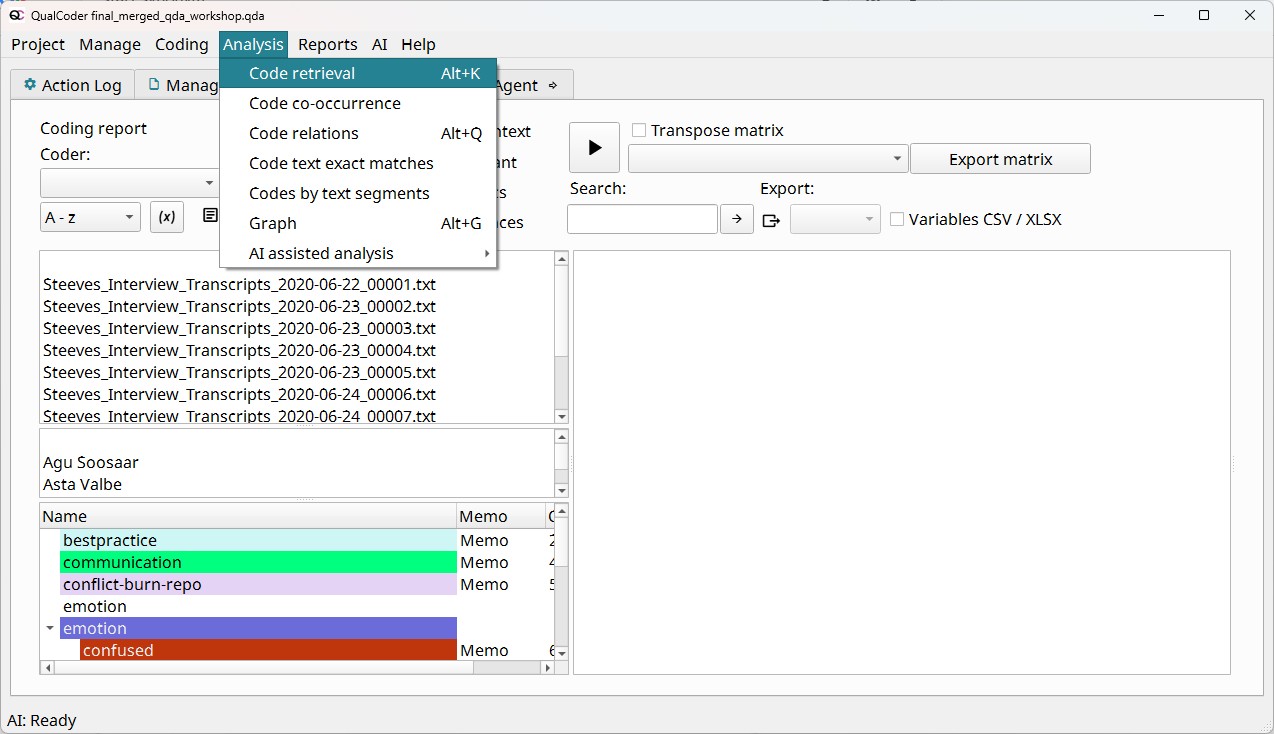Click the document icon on the Manage tab
The height and width of the screenshot is (734, 1274).
(154, 85)
